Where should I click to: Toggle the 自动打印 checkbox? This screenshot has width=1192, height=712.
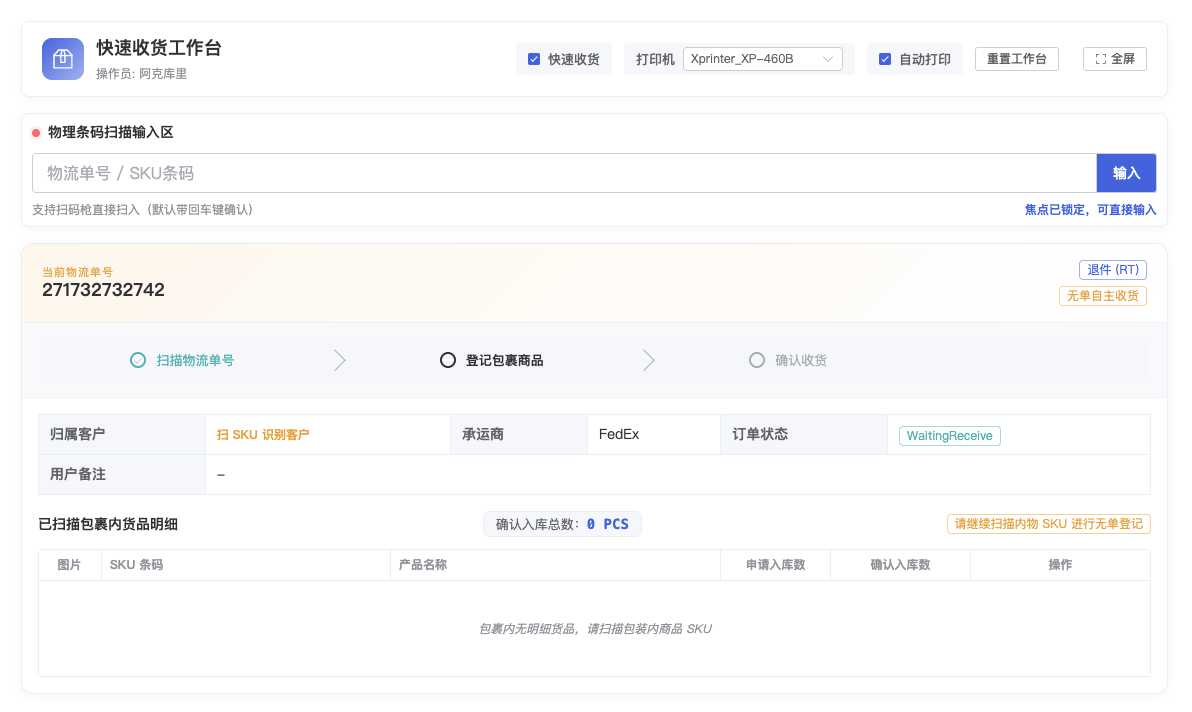pos(885,59)
